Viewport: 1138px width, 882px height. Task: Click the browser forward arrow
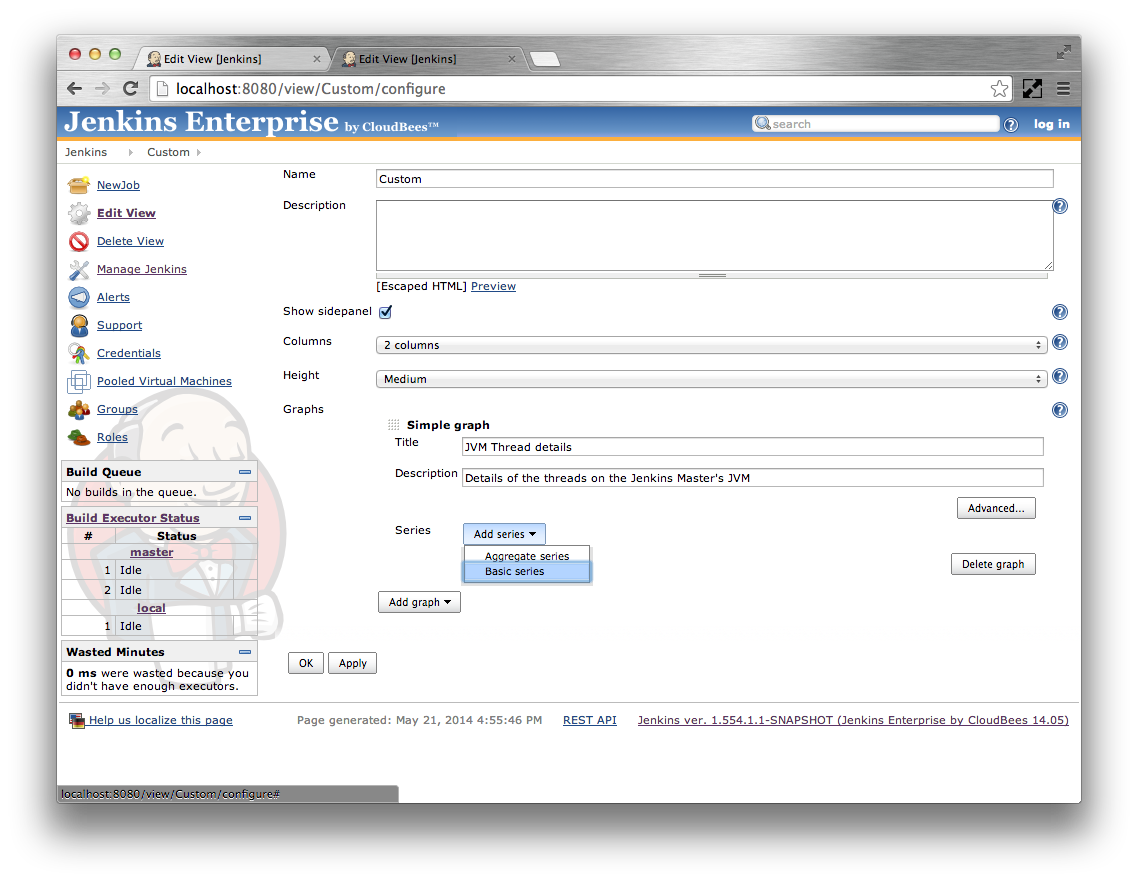102,89
